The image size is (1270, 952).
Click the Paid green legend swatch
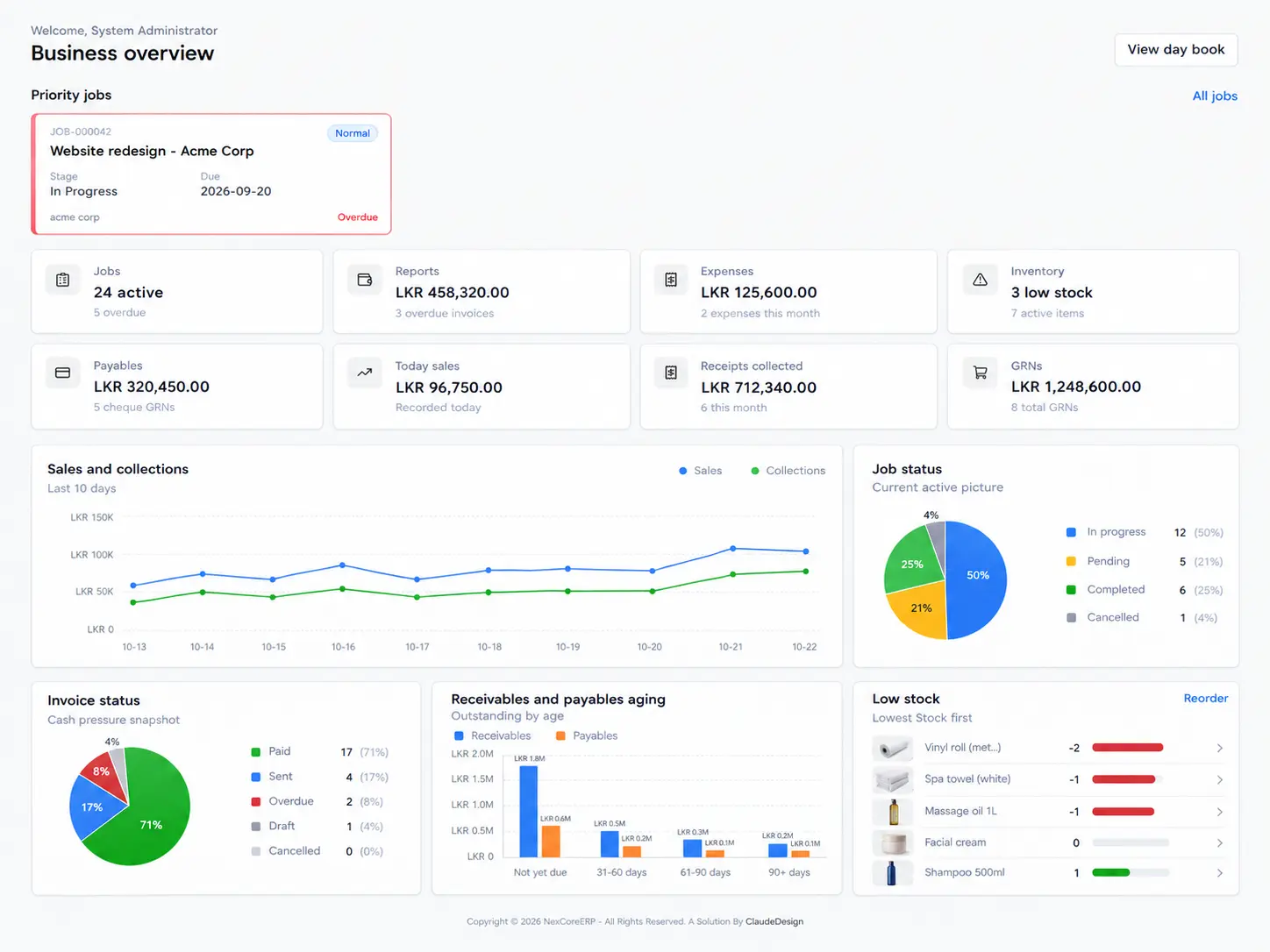click(256, 752)
